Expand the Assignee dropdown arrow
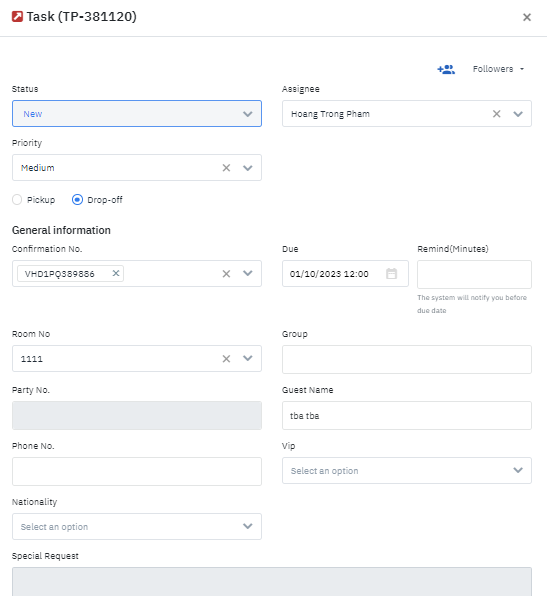This screenshot has height=596, width=547. coord(518,114)
